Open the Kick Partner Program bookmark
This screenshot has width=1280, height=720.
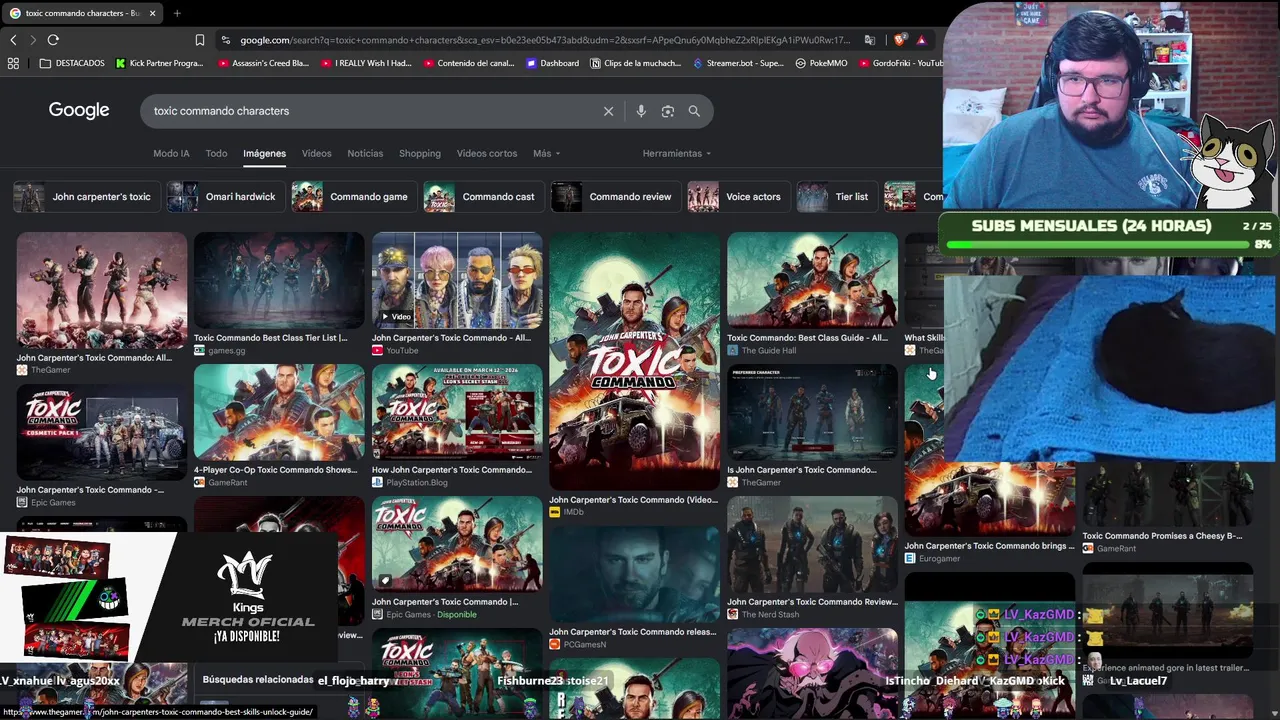159,63
